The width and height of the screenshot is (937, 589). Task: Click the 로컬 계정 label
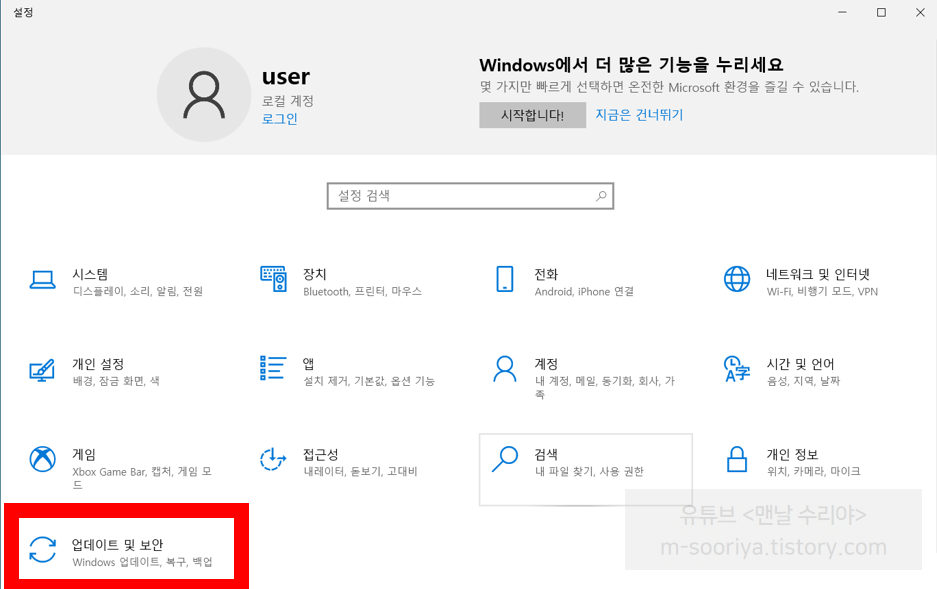[x=287, y=100]
